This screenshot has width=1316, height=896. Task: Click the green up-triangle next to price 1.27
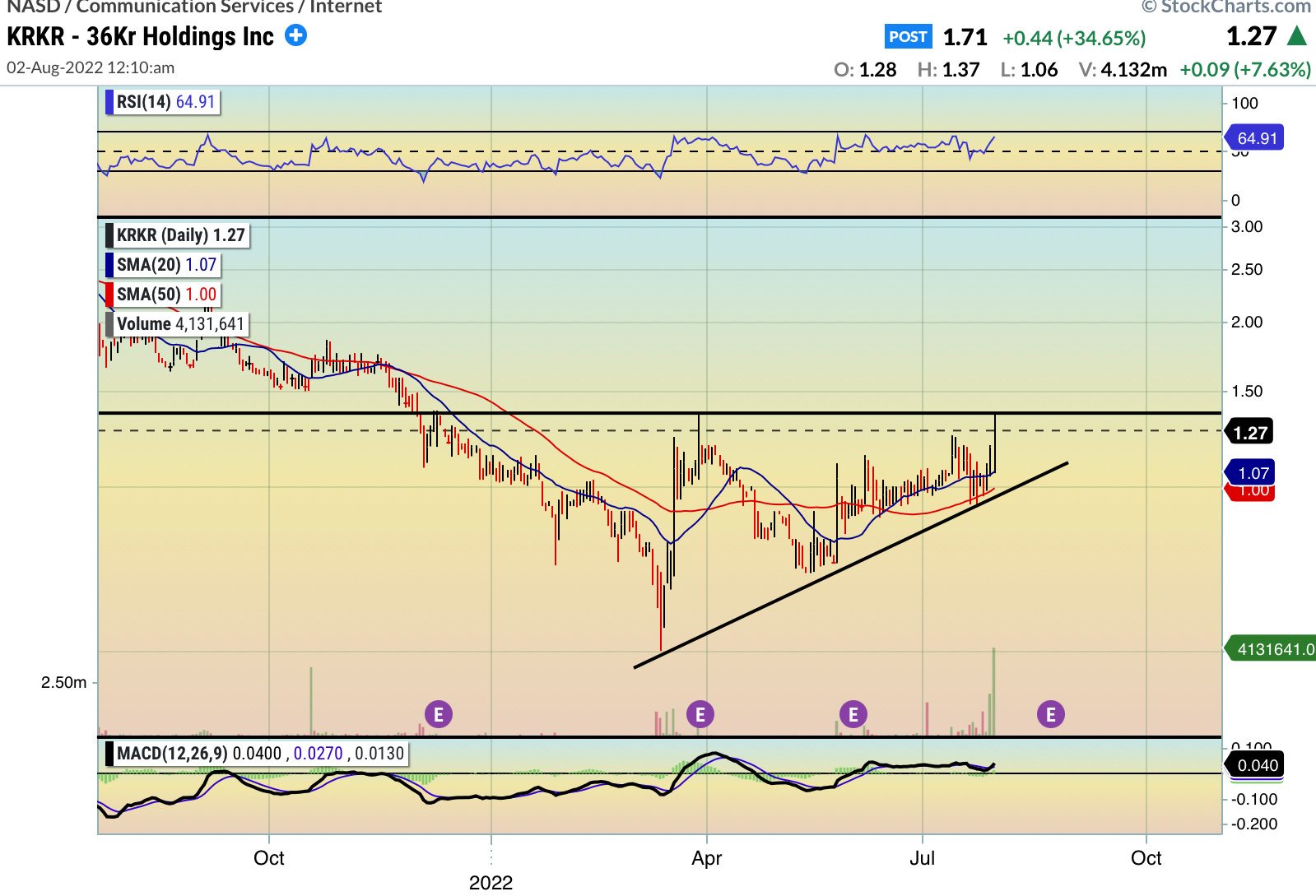(x=1297, y=35)
